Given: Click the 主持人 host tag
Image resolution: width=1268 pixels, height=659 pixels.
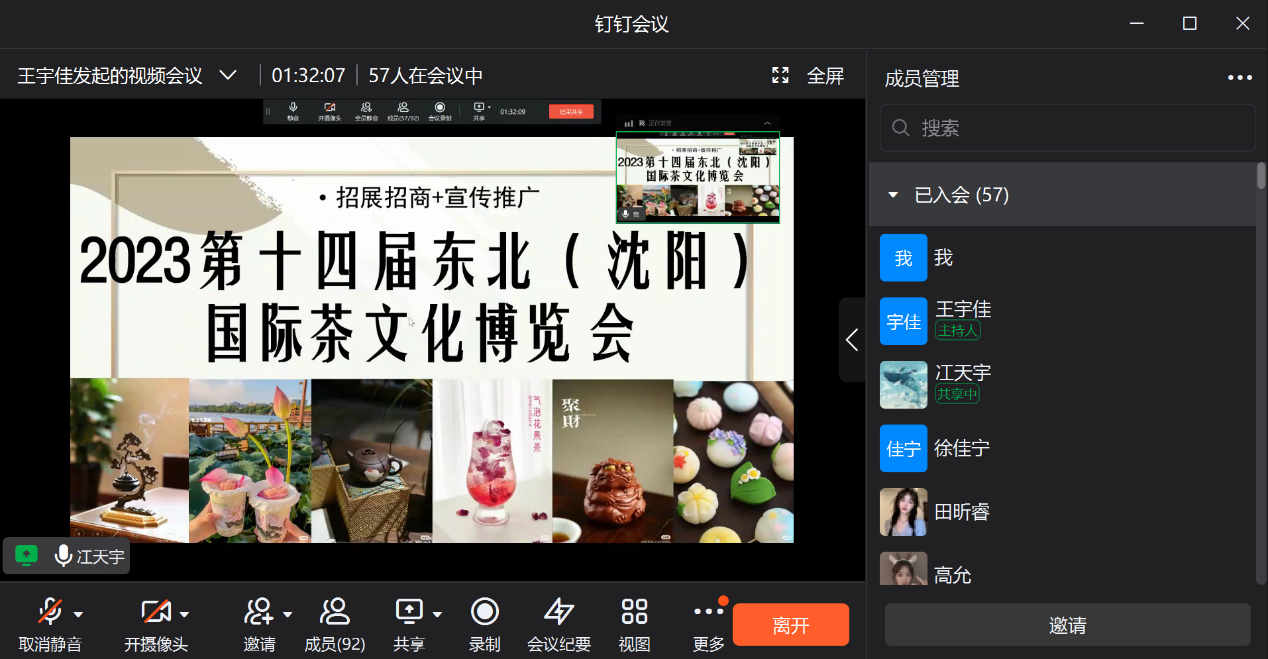Looking at the screenshot, I should coord(958,331).
